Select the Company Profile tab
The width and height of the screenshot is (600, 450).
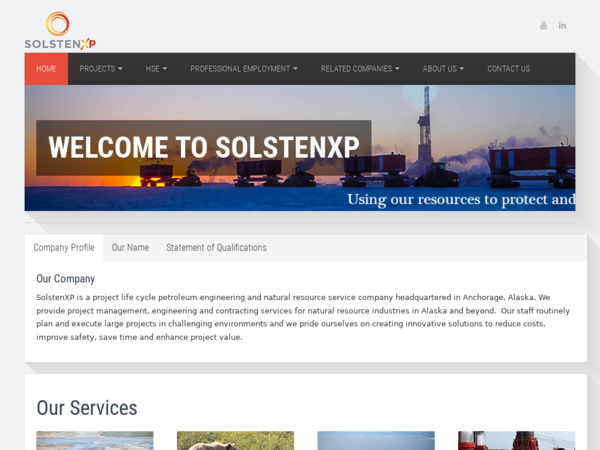pos(64,248)
